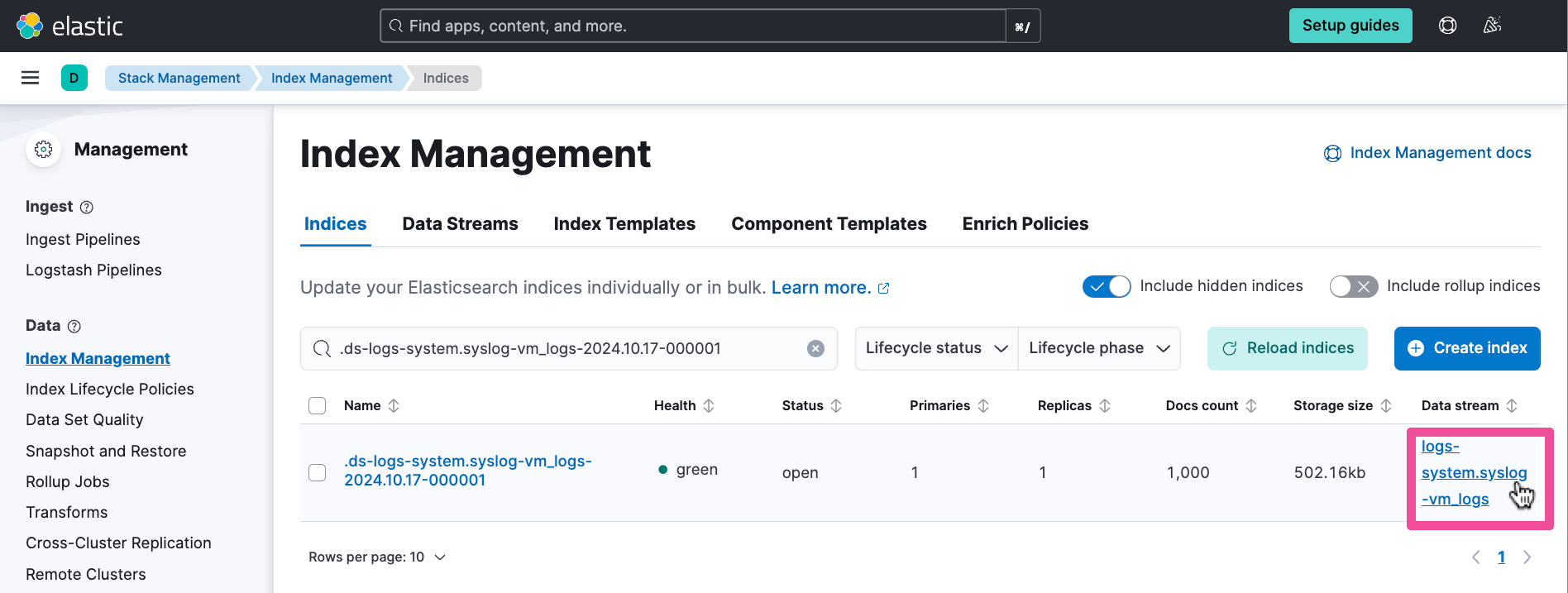Viewport: 1568px width, 593px height.
Task: Click the Data section help icon
Action: 74,326
